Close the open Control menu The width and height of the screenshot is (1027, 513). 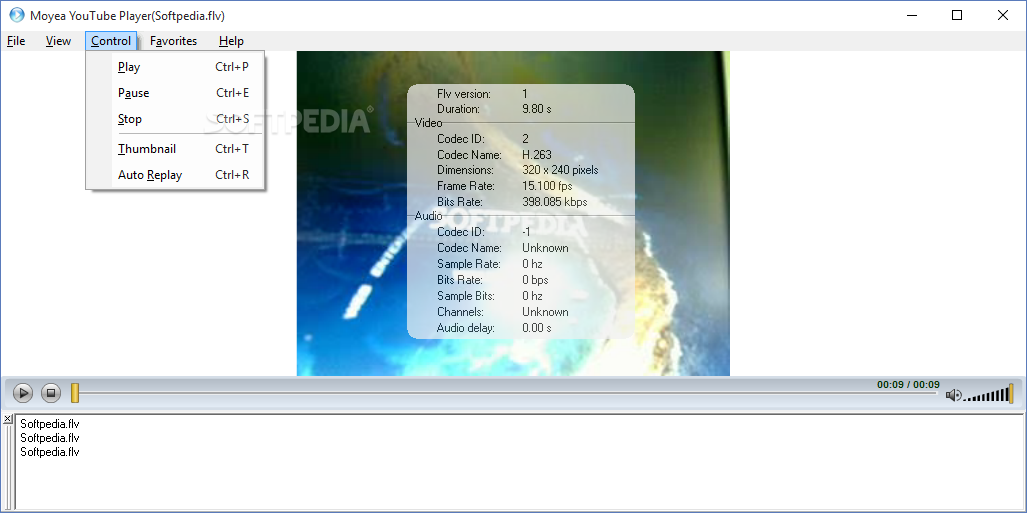point(111,41)
